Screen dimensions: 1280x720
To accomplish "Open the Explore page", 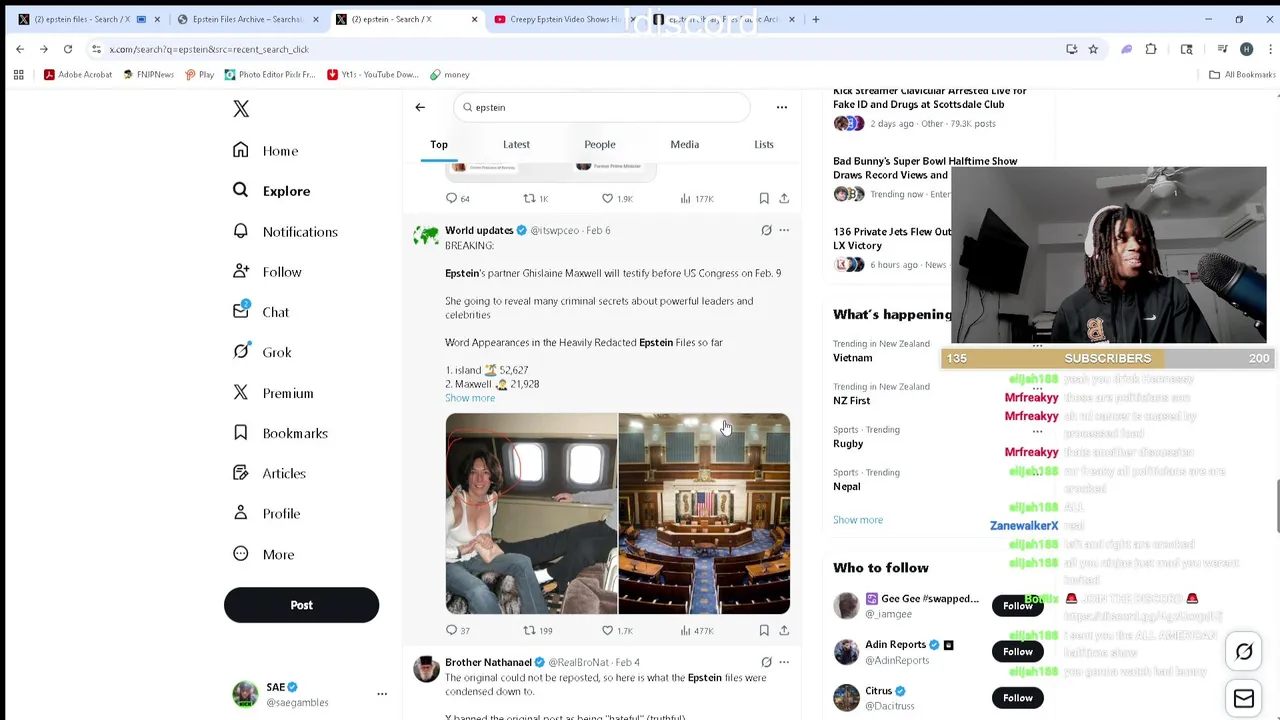I will tap(272, 191).
